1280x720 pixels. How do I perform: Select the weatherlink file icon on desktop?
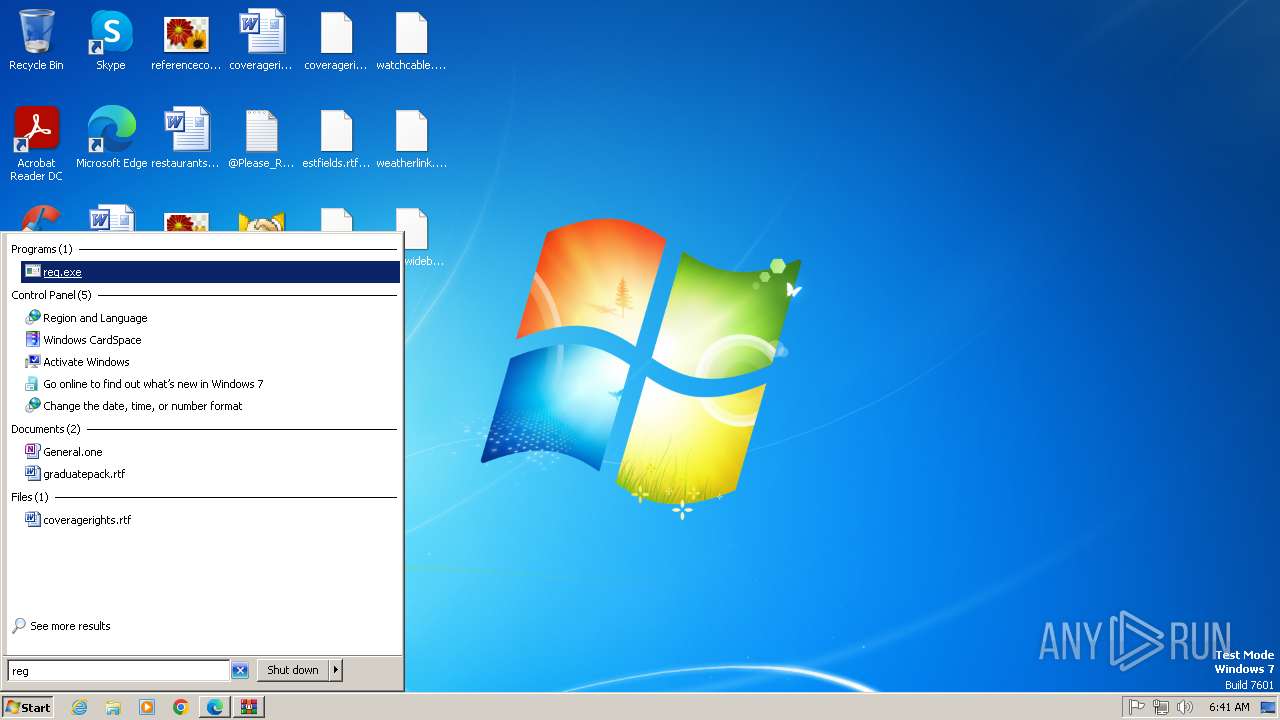click(411, 139)
